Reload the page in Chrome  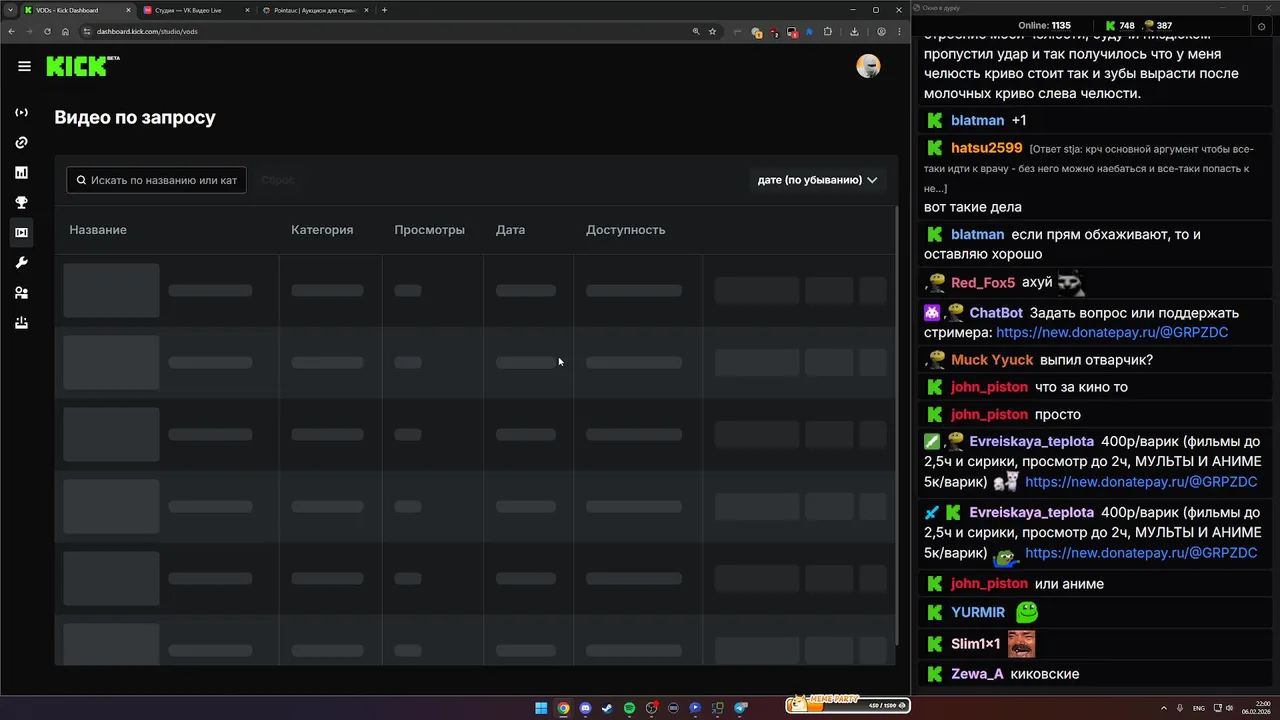click(x=47, y=31)
